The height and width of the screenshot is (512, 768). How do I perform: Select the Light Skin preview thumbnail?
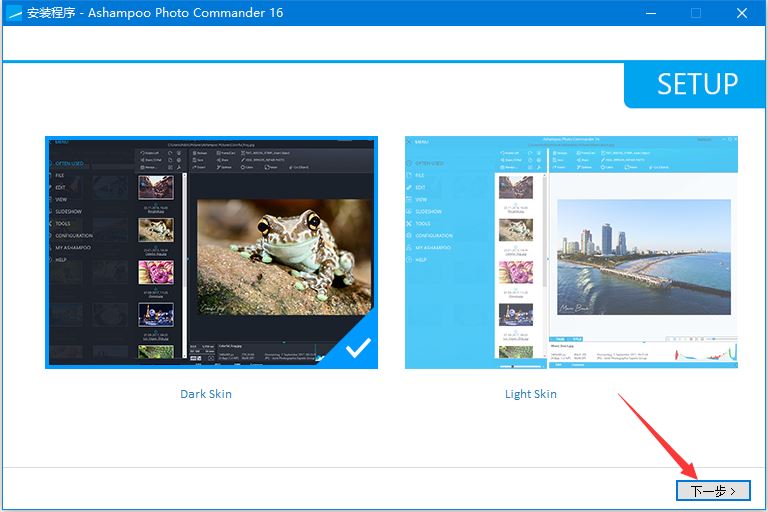click(x=571, y=252)
